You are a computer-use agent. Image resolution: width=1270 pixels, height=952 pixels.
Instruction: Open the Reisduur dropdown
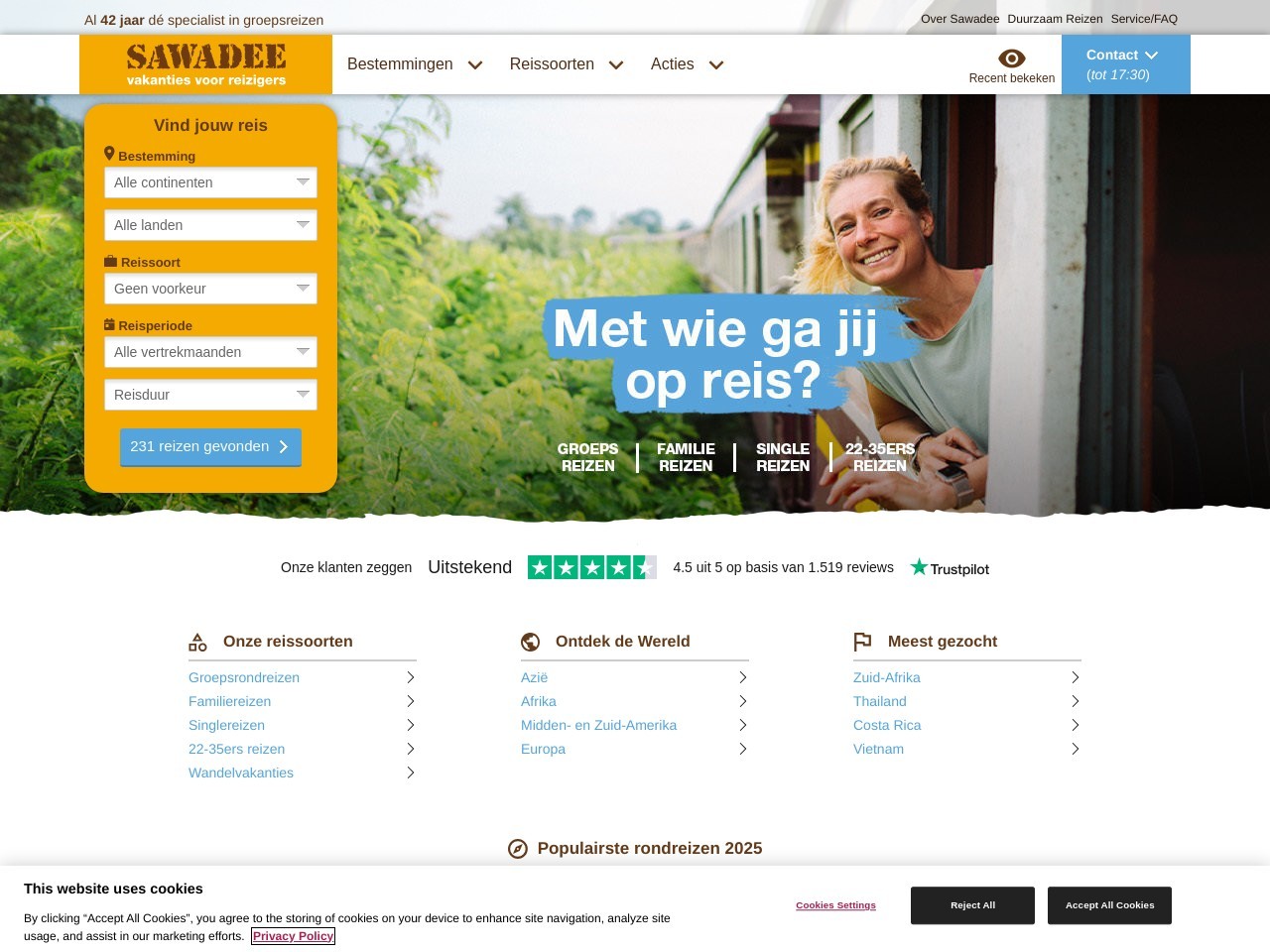tap(210, 395)
